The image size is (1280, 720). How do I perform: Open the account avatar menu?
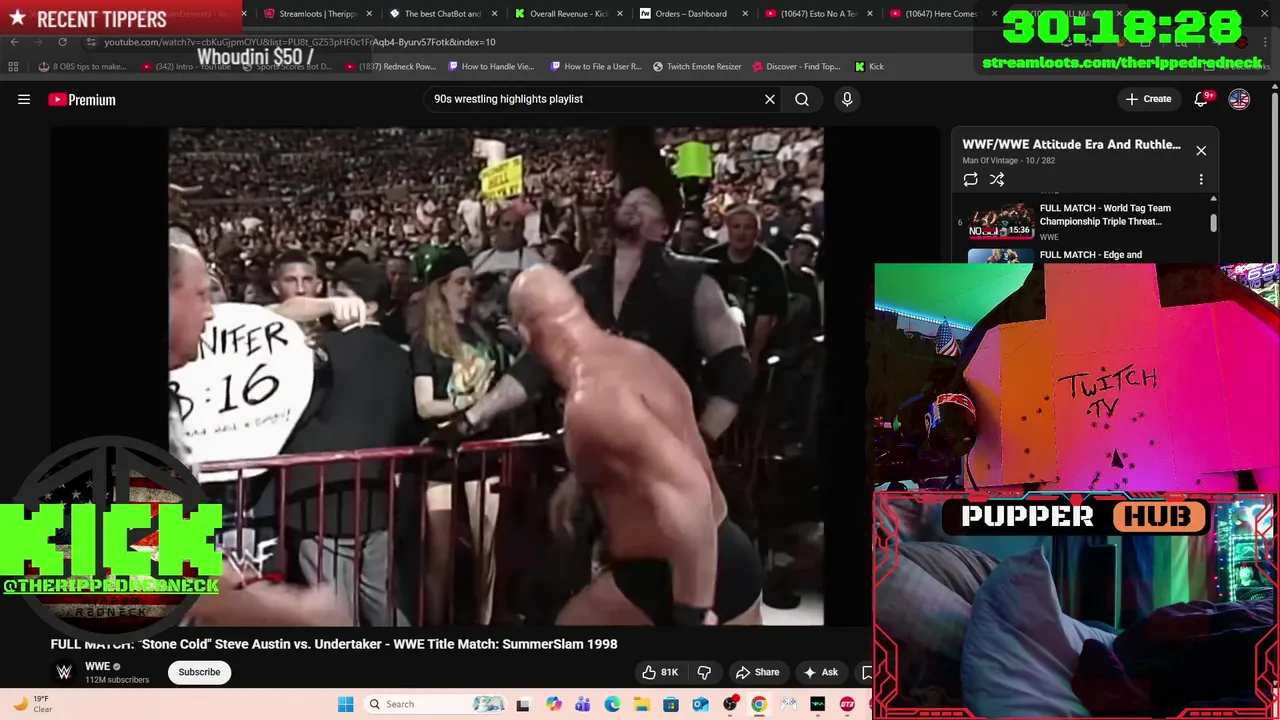(x=1239, y=99)
